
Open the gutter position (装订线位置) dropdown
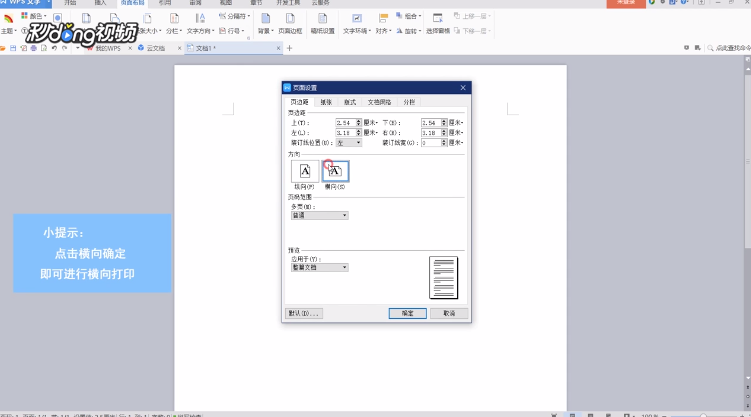pyautogui.click(x=349, y=143)
